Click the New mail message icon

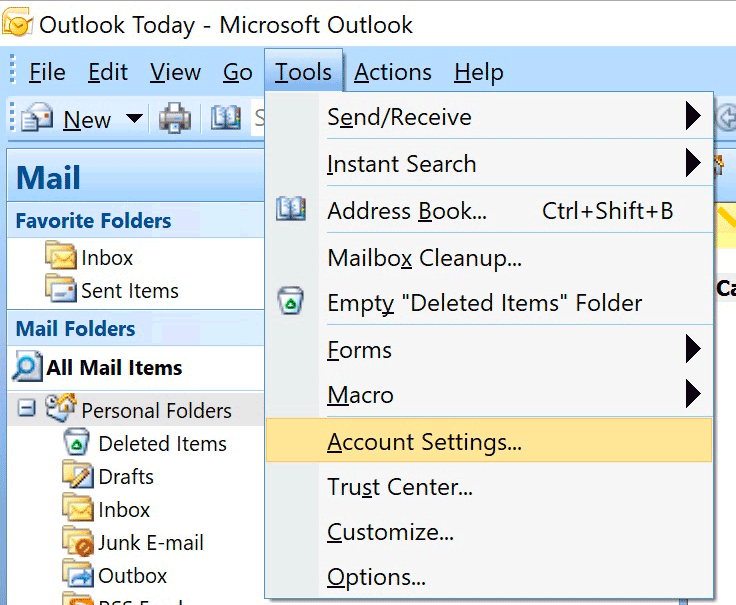point(37,117)
